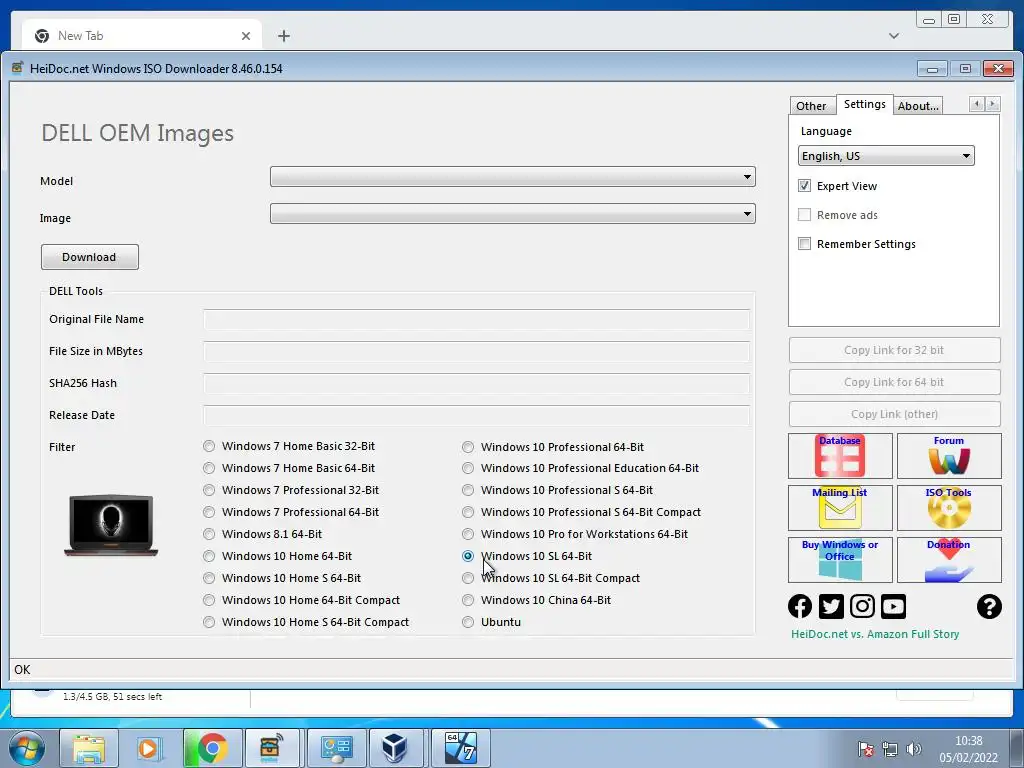Click Copy Link (other) button
This screenshot has width=1024, height=768.
click(894, 414)
